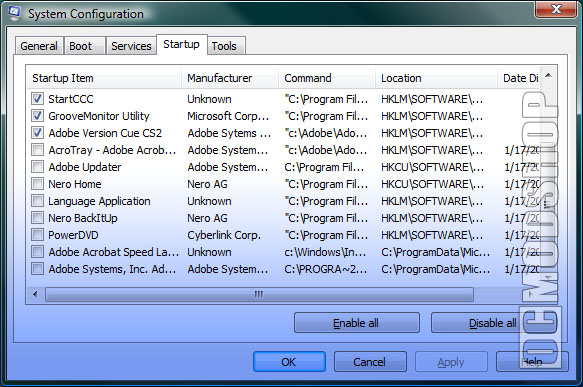Uncheck the GrooveMonitor Utility checkbox
Screen dimensions: 583x387
pyautogui.click(x=37, y=116)
